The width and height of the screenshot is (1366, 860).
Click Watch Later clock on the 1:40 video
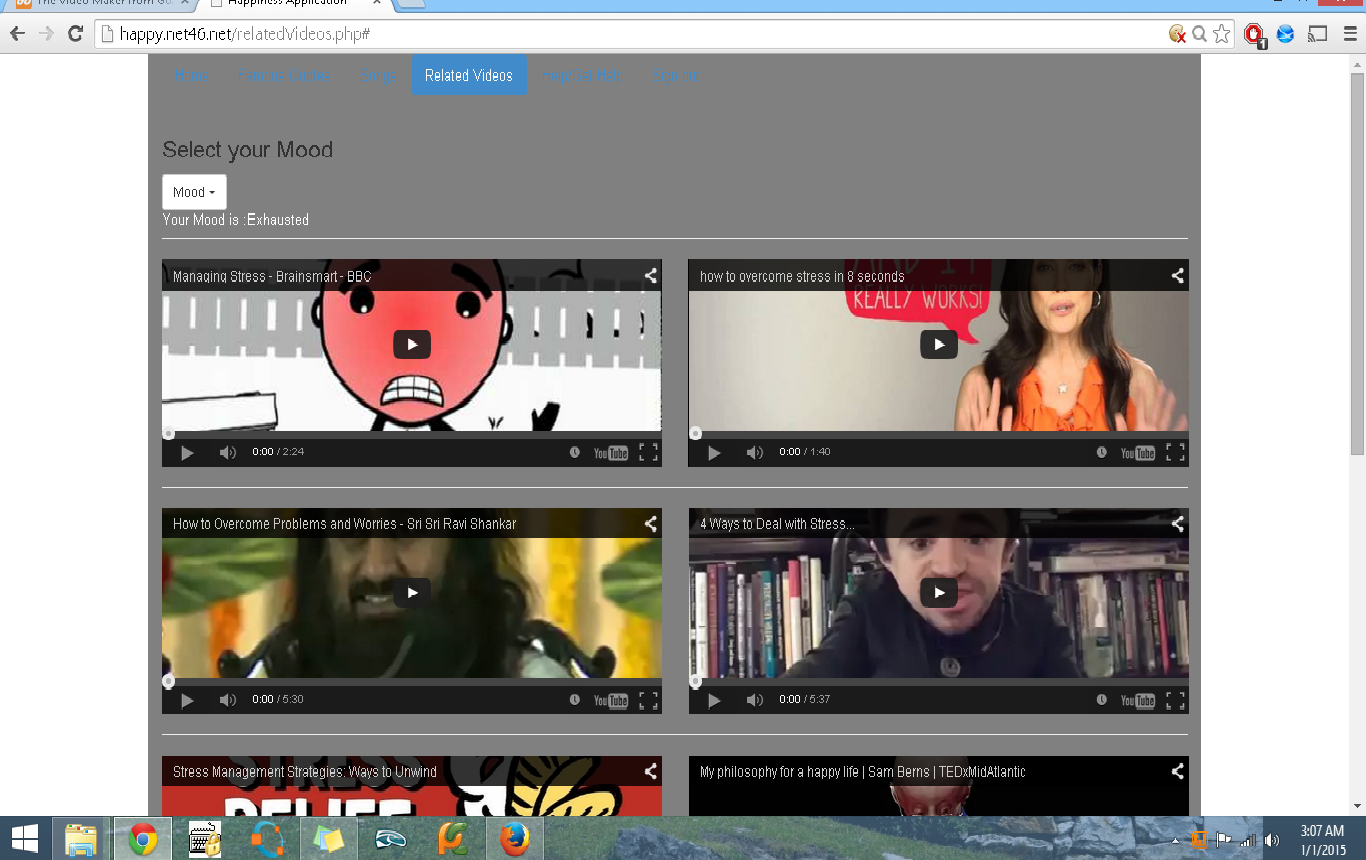pos(1102,452)
